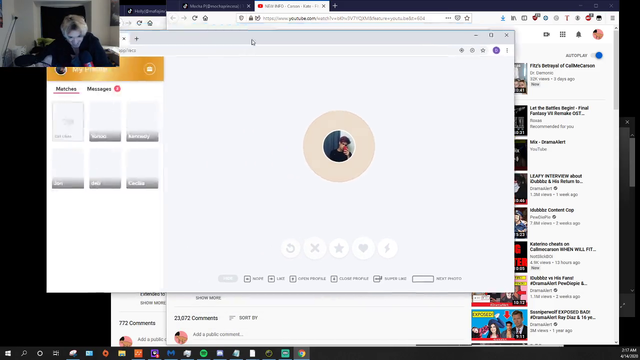
Task: Open the Chrome profile avatar menu
Action: 496,50
